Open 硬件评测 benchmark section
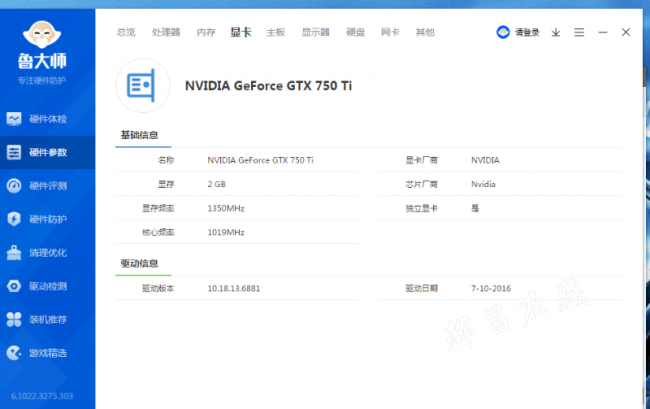The image size is (650, 409). (x=47, y=186)
